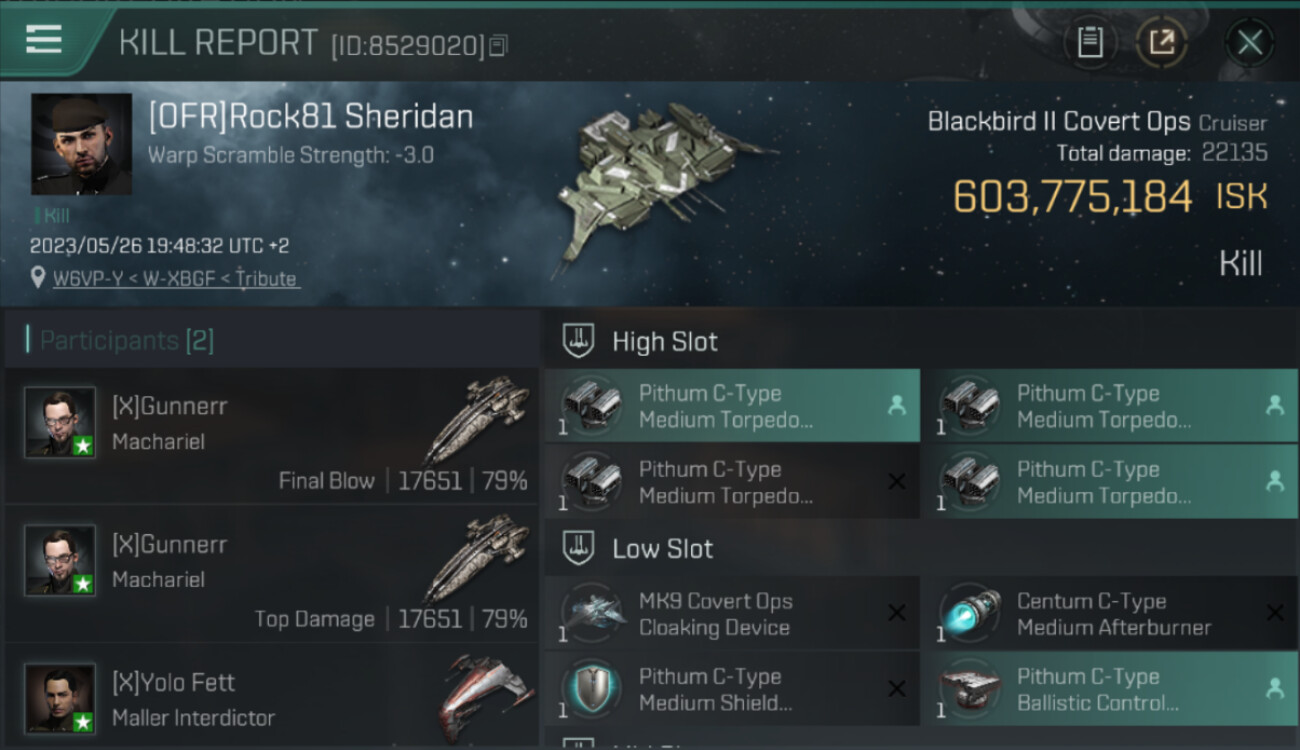Select the MK9 Covert Ops Cloaking Device
Viewport: 1300px width, 750px height.
coord(732,614)
